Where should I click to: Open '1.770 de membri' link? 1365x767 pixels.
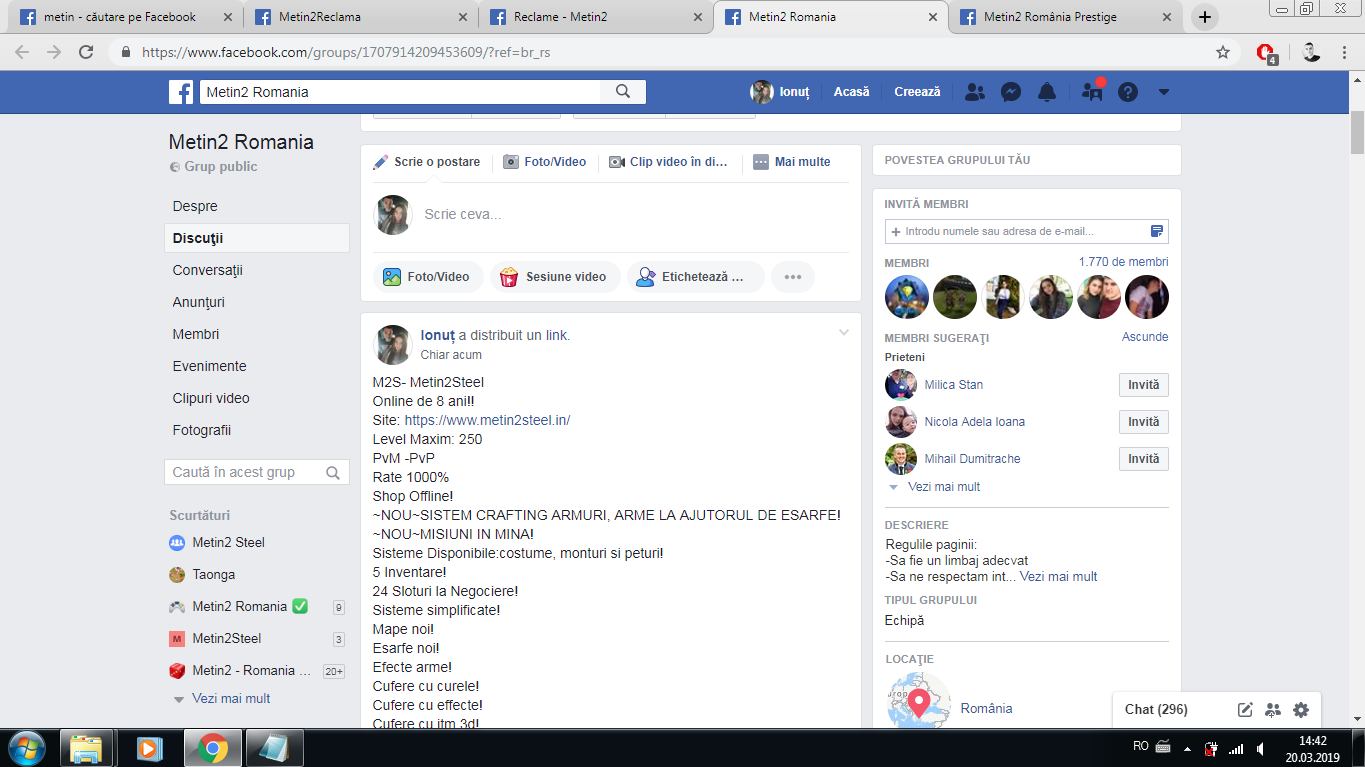1123,262
